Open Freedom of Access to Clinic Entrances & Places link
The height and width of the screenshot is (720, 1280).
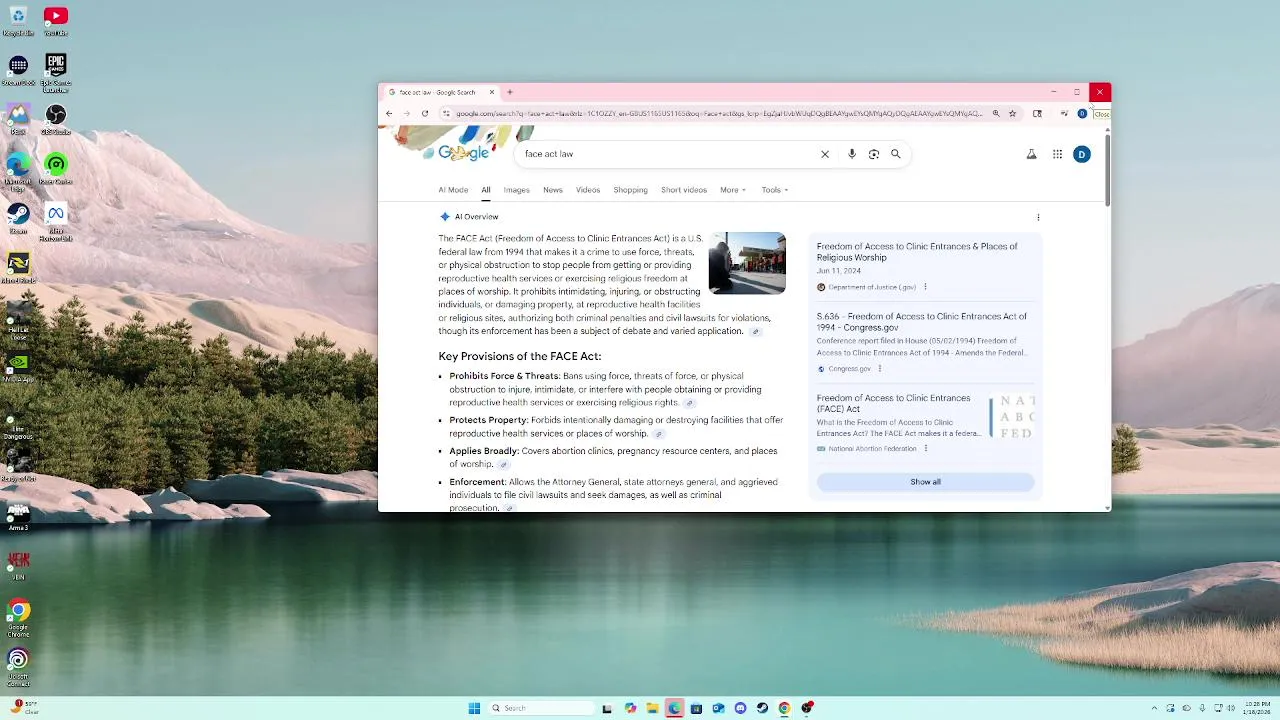(x=916, y=252)
